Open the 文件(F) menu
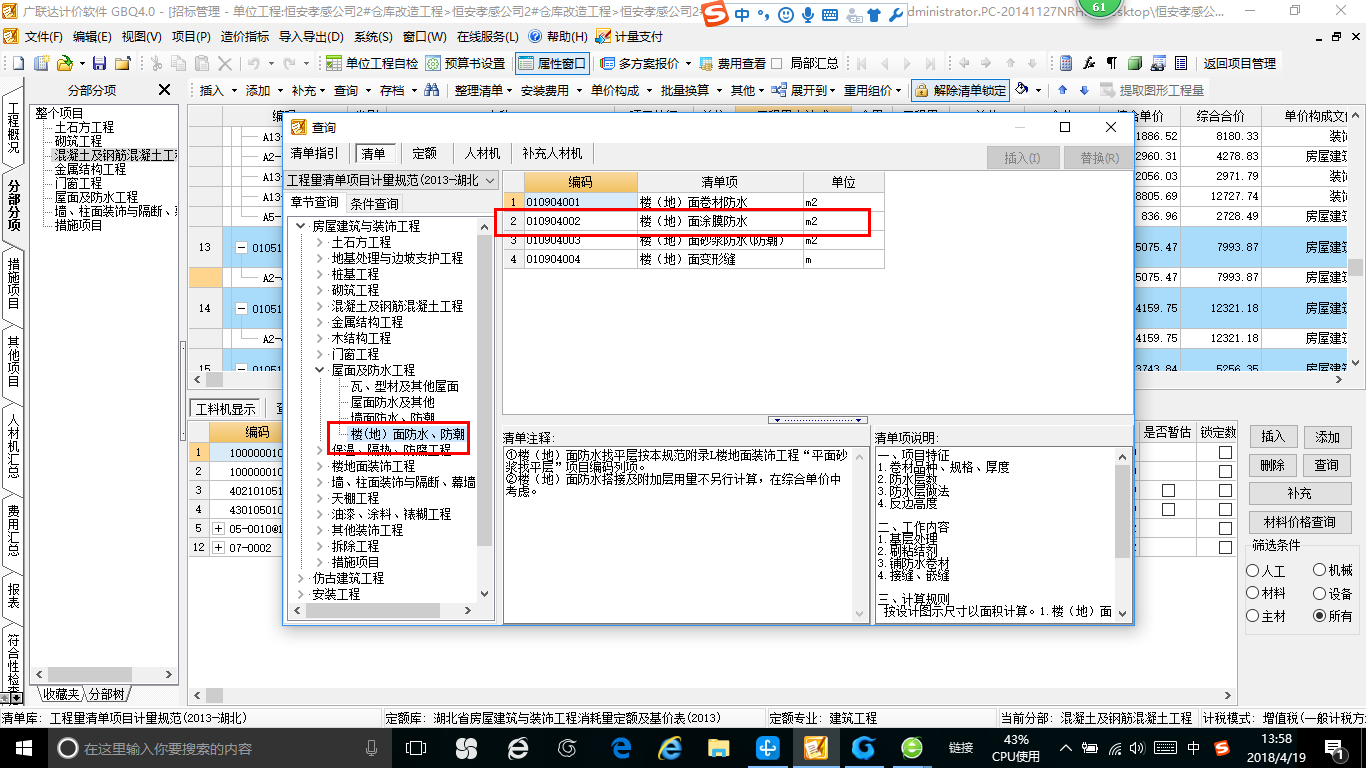The image size is (1366, 768). tap(43, 36)
